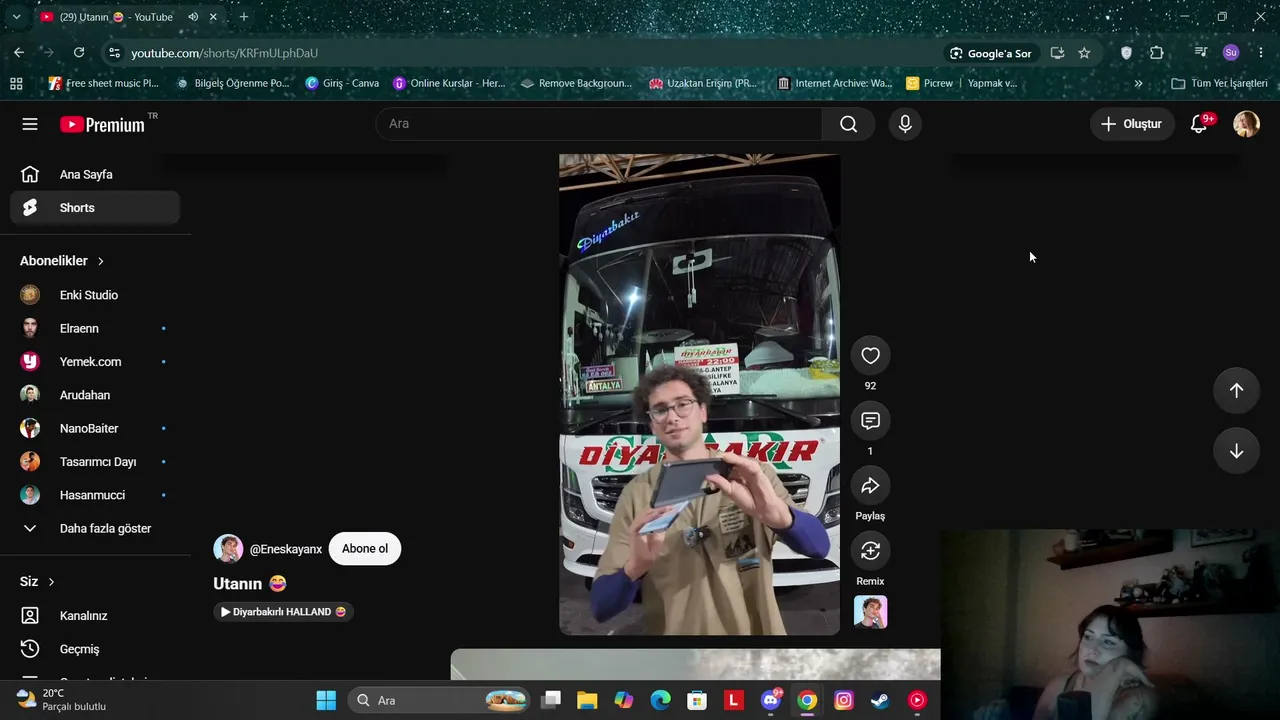This screenshot has height=720, width=1280.
Task: Install the page as an app
Action: [x=1058, y=53]
